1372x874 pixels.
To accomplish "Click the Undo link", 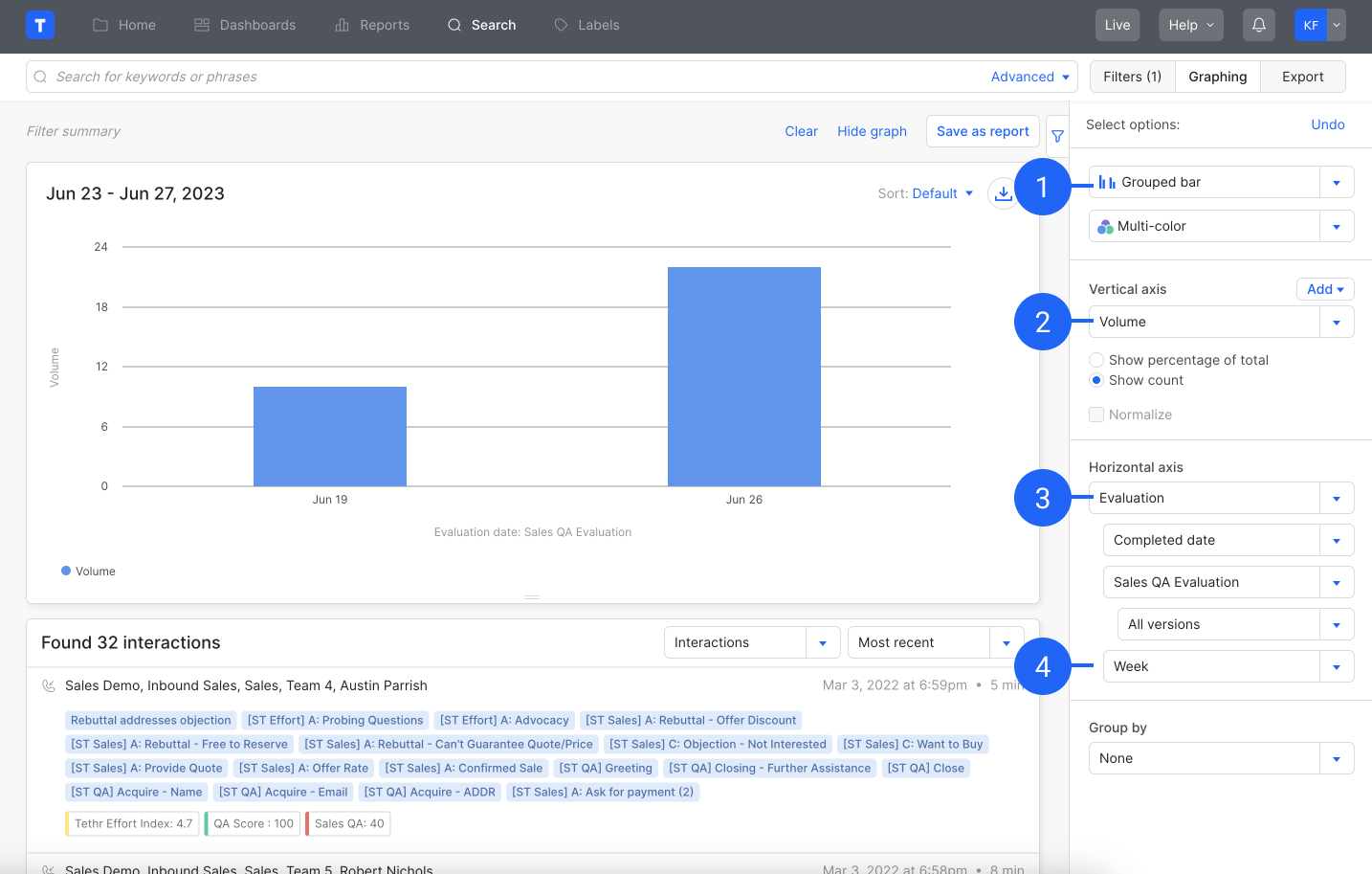I will (x=1328, y=124).
